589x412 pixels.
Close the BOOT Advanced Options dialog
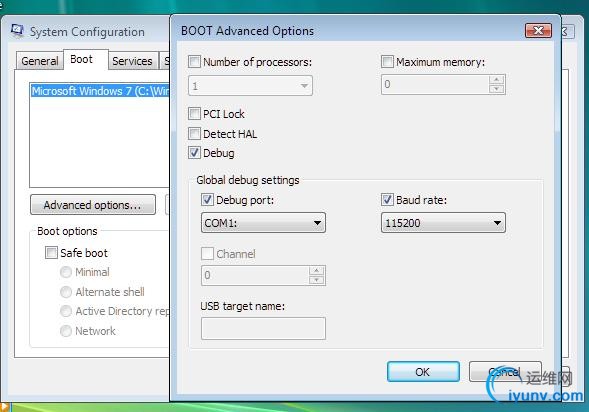click(538, 30)
